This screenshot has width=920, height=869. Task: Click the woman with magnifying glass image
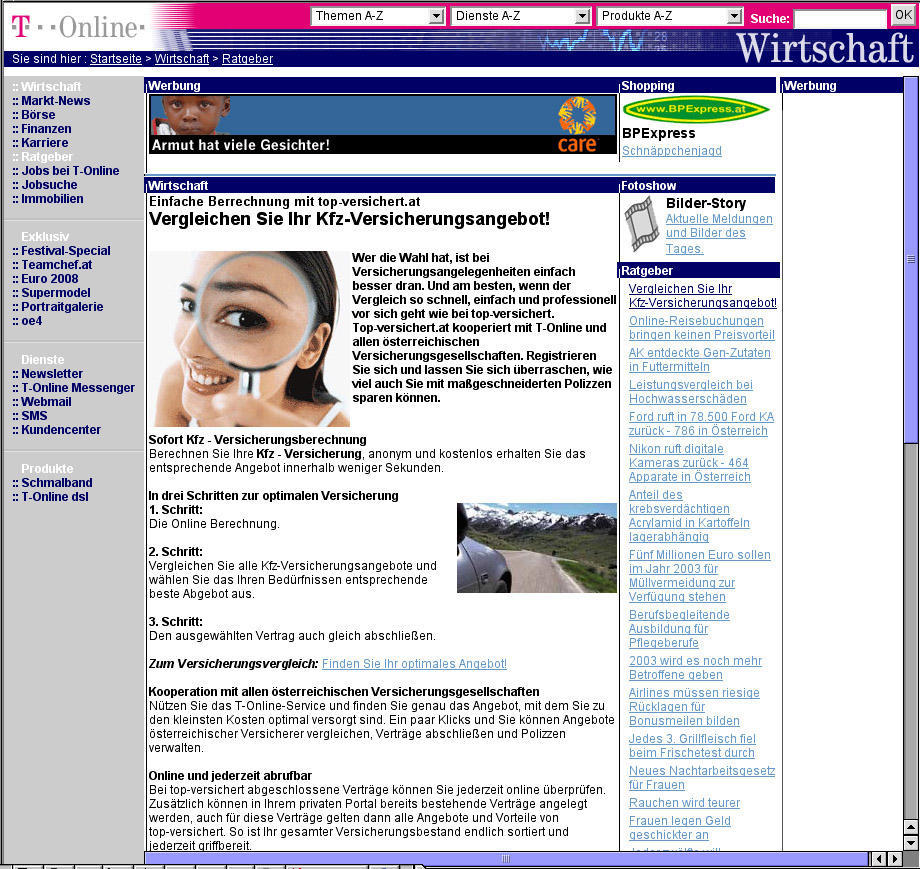(249, 338)
